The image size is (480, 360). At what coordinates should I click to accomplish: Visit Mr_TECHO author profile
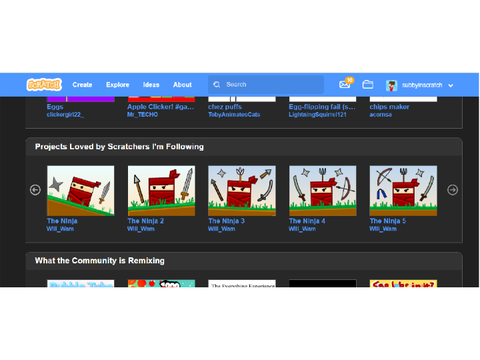pyautogui.click(x=143, y=115)
